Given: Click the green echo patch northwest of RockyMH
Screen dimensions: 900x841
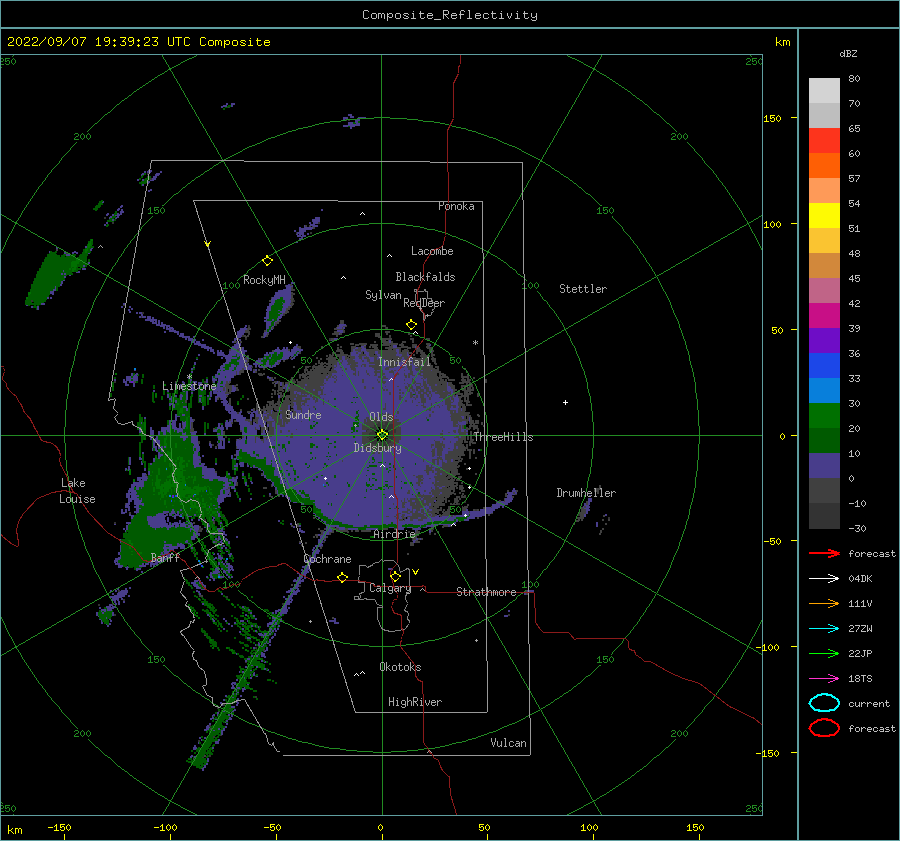Looking at the screenshot, I should pyautogui.click(x=55, y=276).
